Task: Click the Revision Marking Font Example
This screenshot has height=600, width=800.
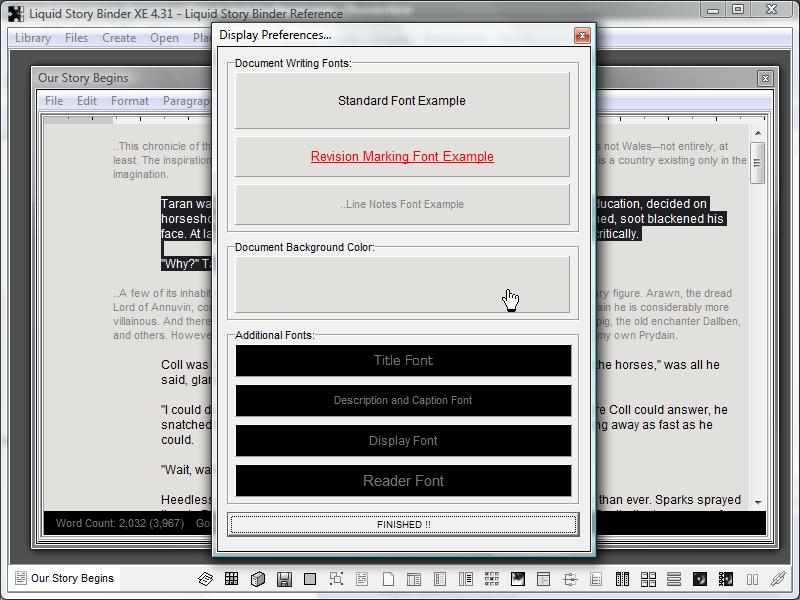Action: click(402, 157)
